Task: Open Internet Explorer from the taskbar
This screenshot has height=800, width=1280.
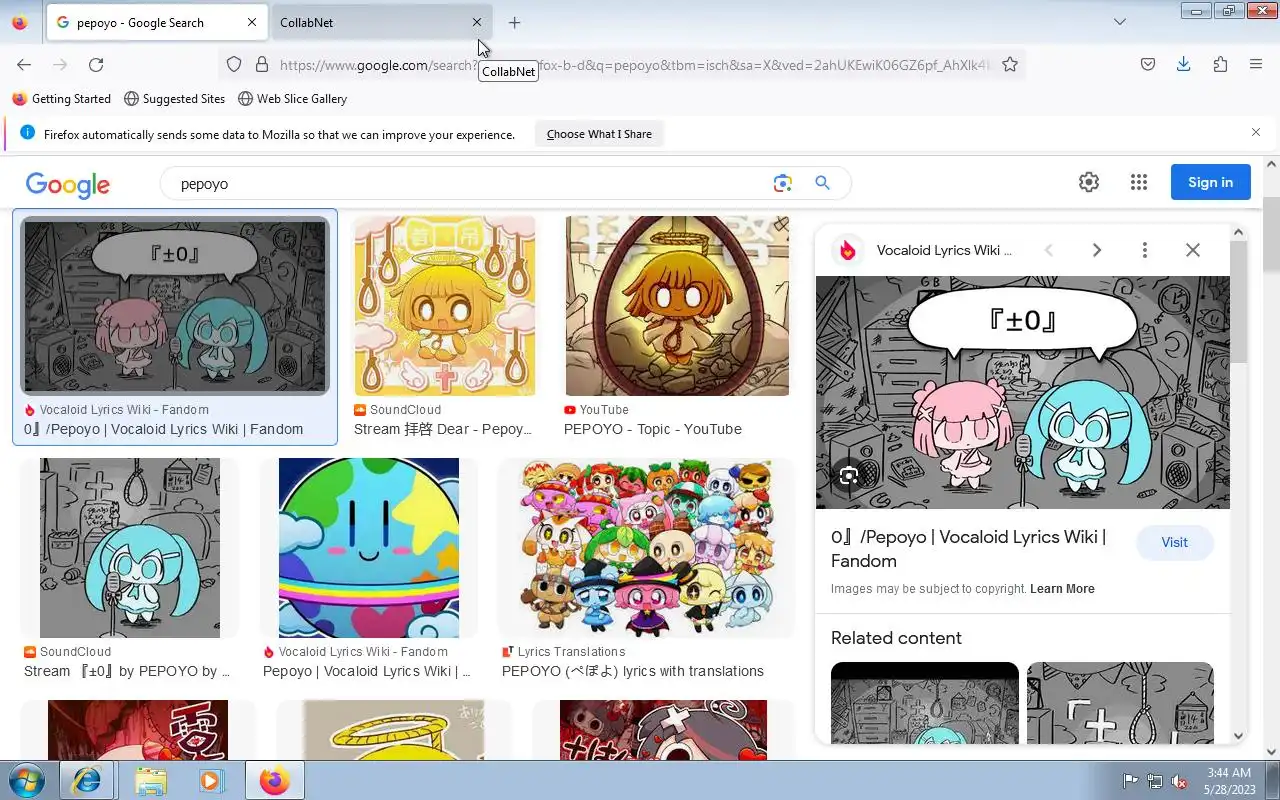Action: (86, 780)
